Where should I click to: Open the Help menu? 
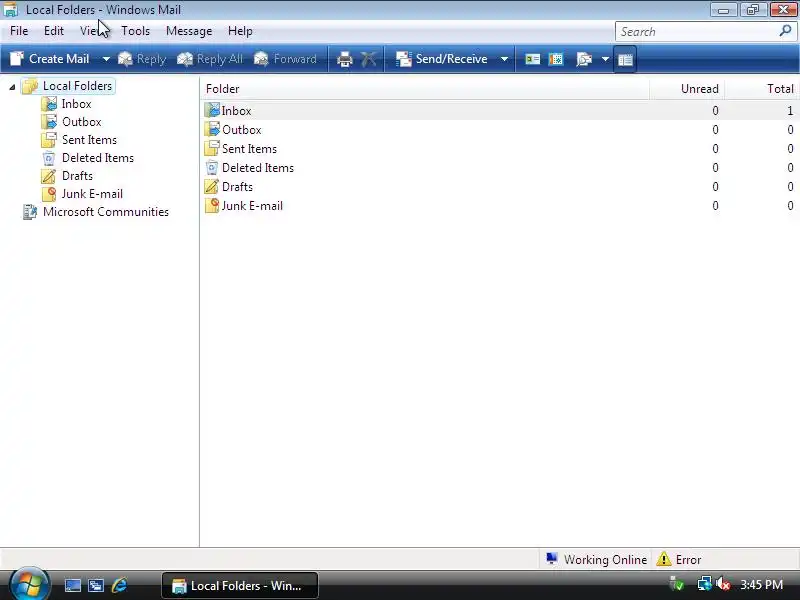pos(240,31)
